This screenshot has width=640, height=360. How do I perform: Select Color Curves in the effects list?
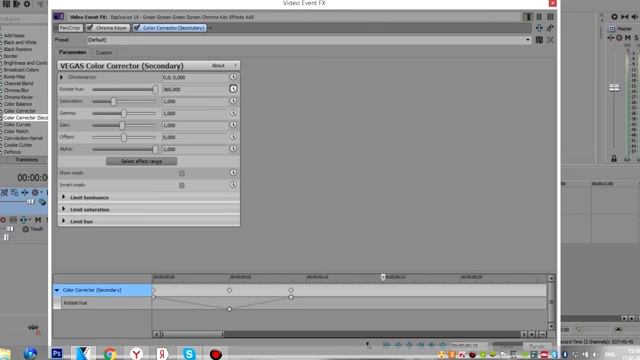point(17,124)
